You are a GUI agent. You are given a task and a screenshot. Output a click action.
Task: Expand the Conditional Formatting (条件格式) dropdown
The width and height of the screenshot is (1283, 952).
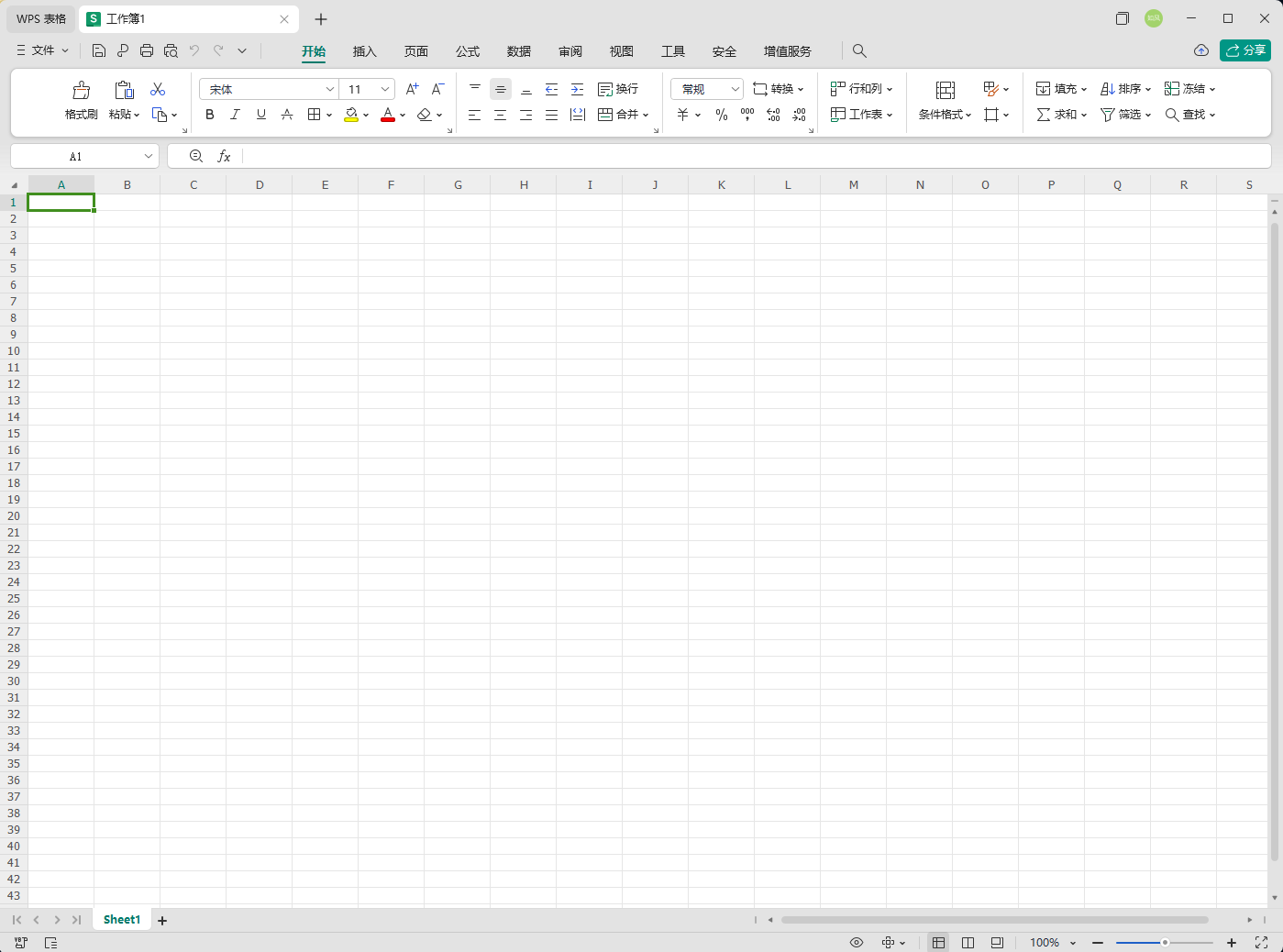[968, 115]
